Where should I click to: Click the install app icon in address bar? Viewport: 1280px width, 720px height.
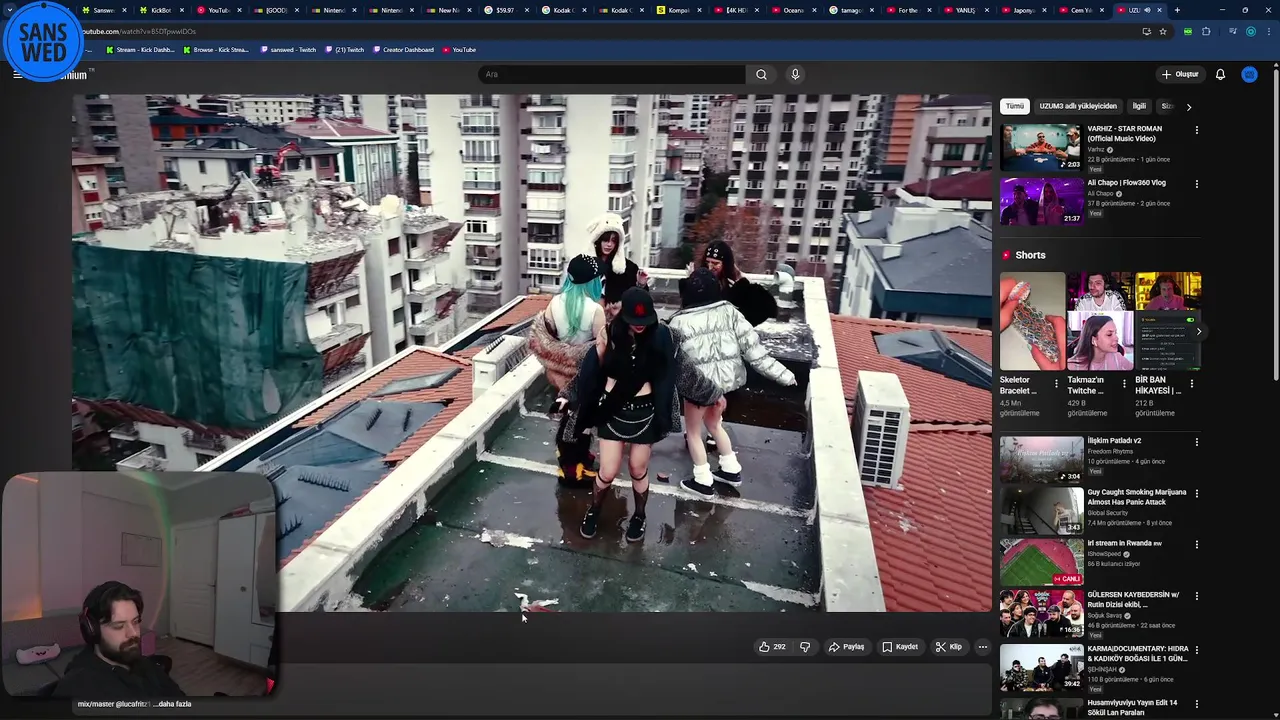(1146, 31)
